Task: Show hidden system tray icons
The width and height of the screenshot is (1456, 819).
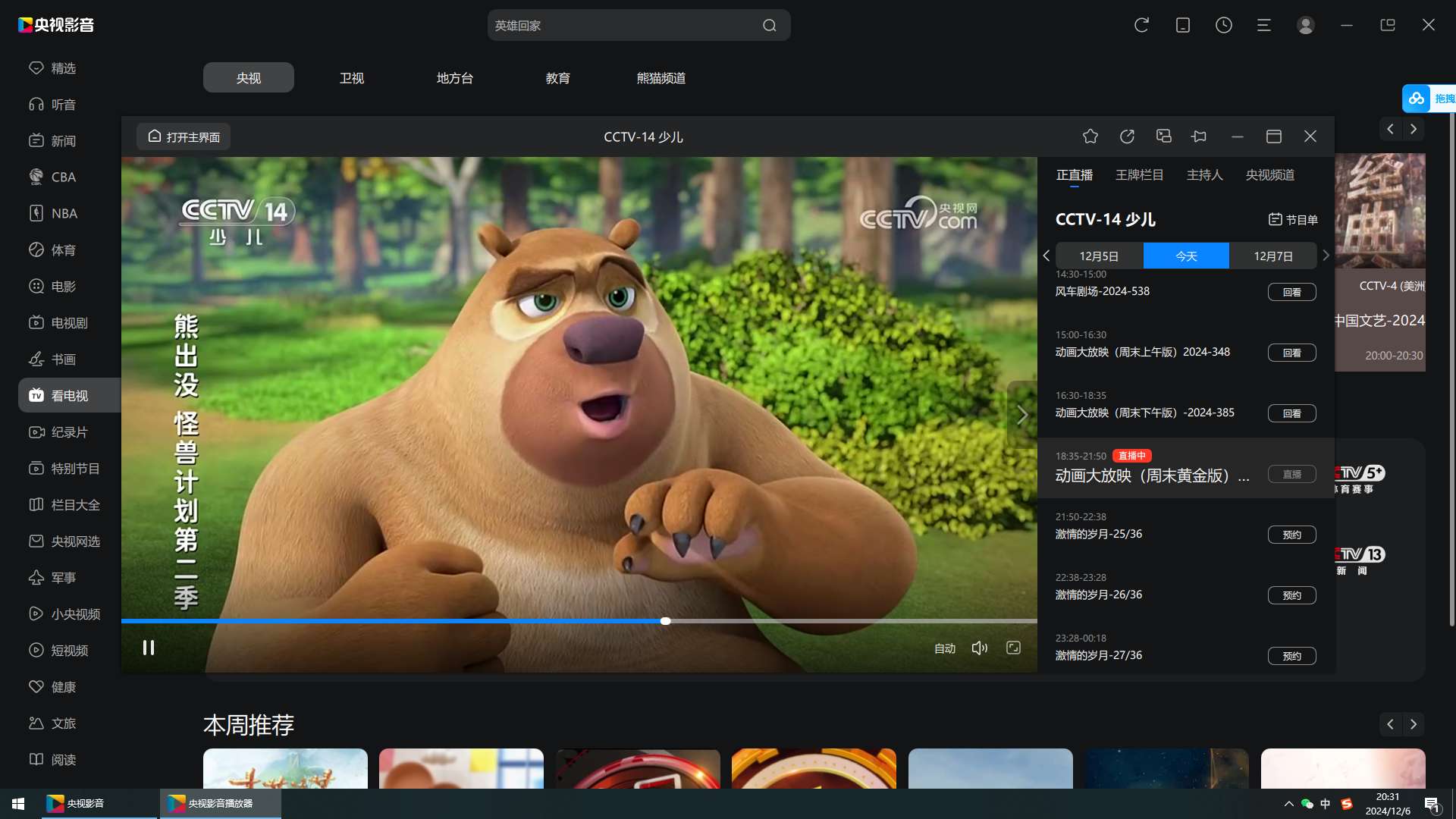Action: (x=1288, y=804)
